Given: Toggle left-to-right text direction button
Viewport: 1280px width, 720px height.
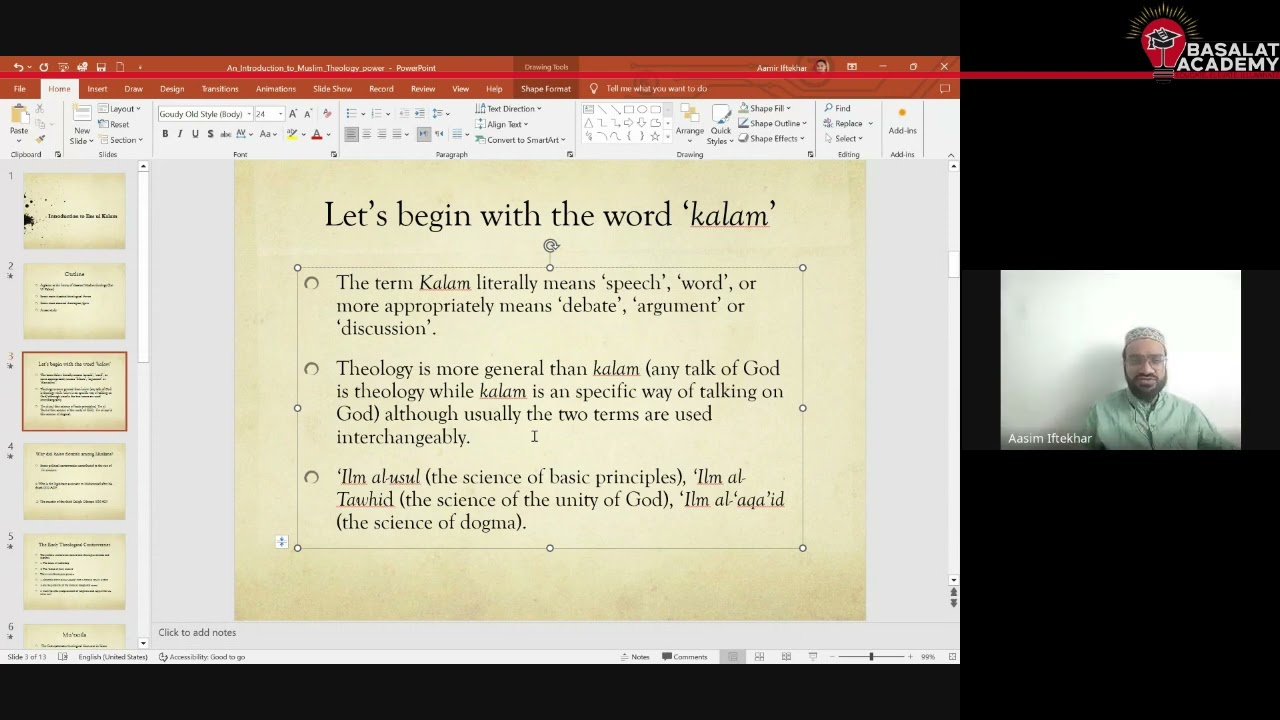Looking at the screenshot, I should [x=424, y=134].
